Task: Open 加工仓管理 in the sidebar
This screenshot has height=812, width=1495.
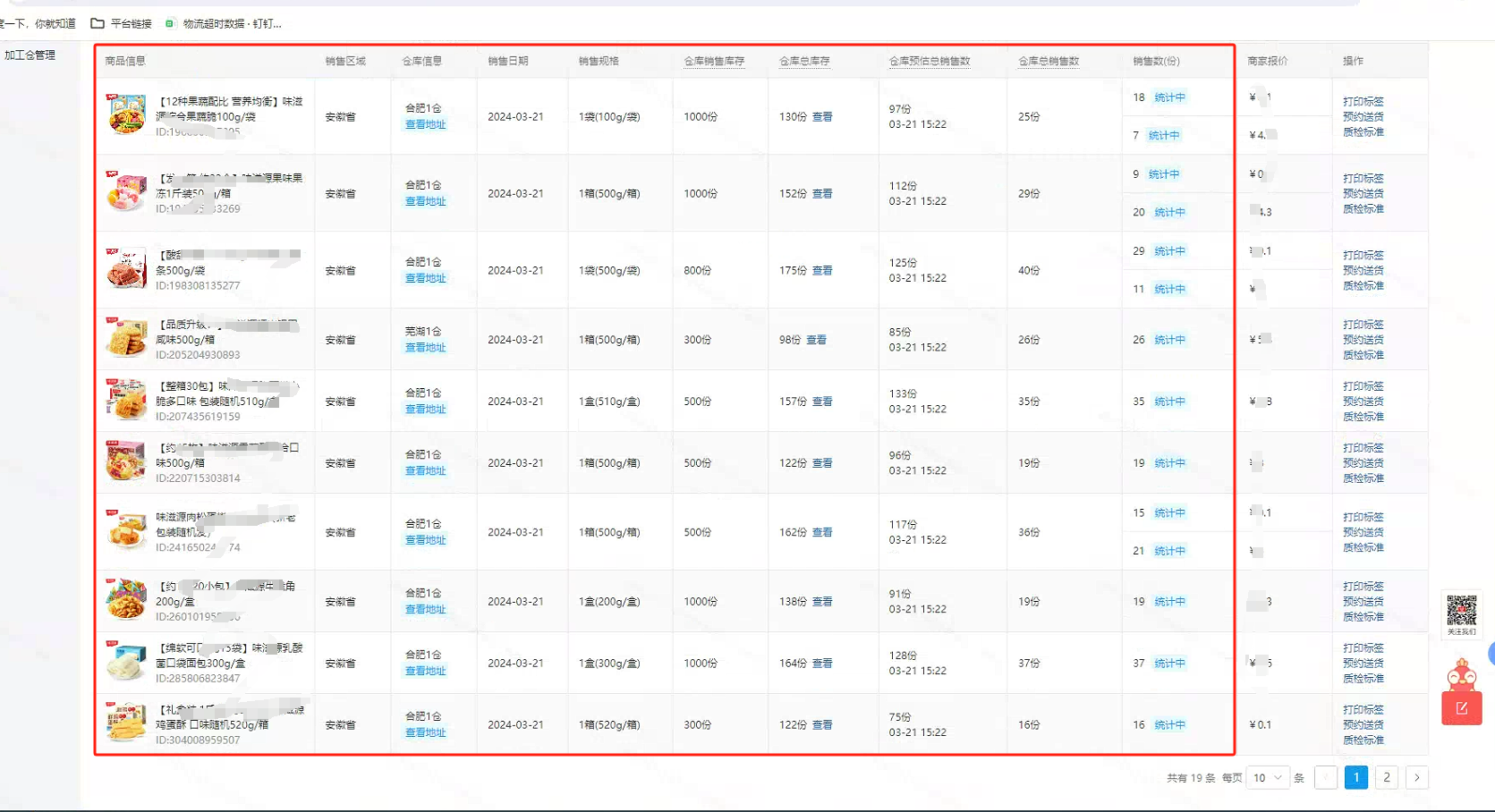Action: 30,55
